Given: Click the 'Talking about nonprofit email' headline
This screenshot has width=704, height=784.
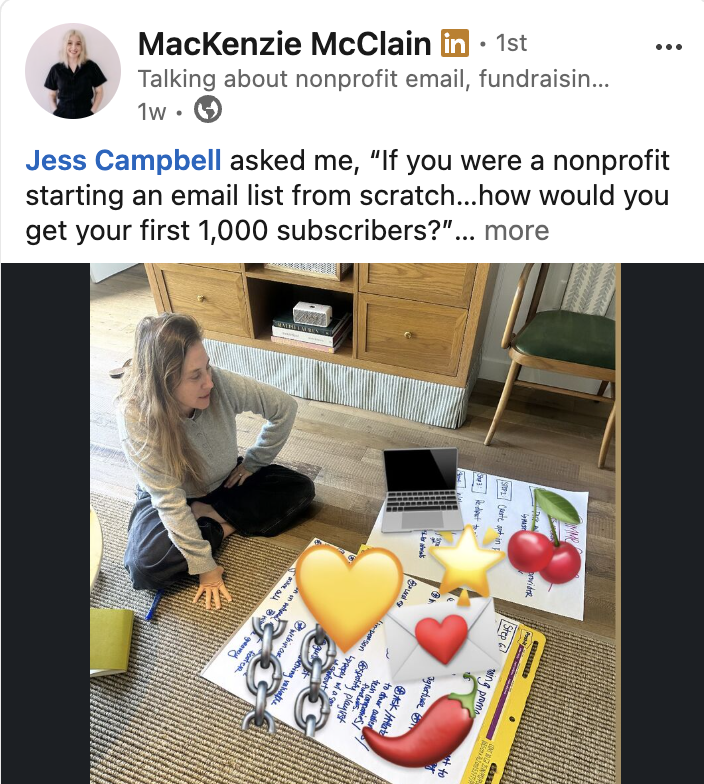Looking at the screenshot, I should tap(373, 78).
